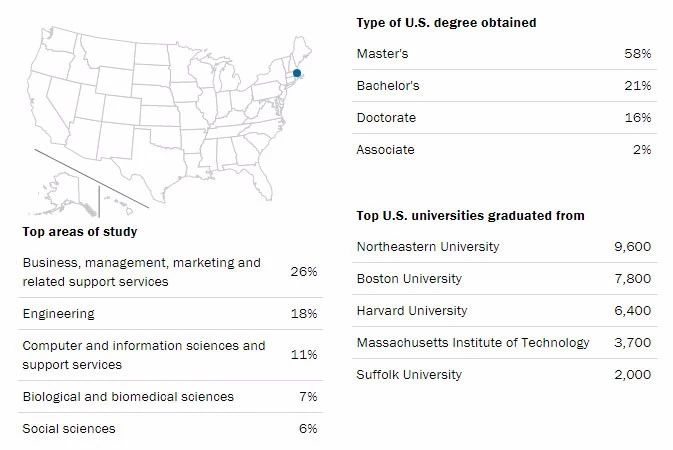
Task: Click 'Top U.S. universities graduated from' heading
Action: pyautogui.click(x=470, y=215)
